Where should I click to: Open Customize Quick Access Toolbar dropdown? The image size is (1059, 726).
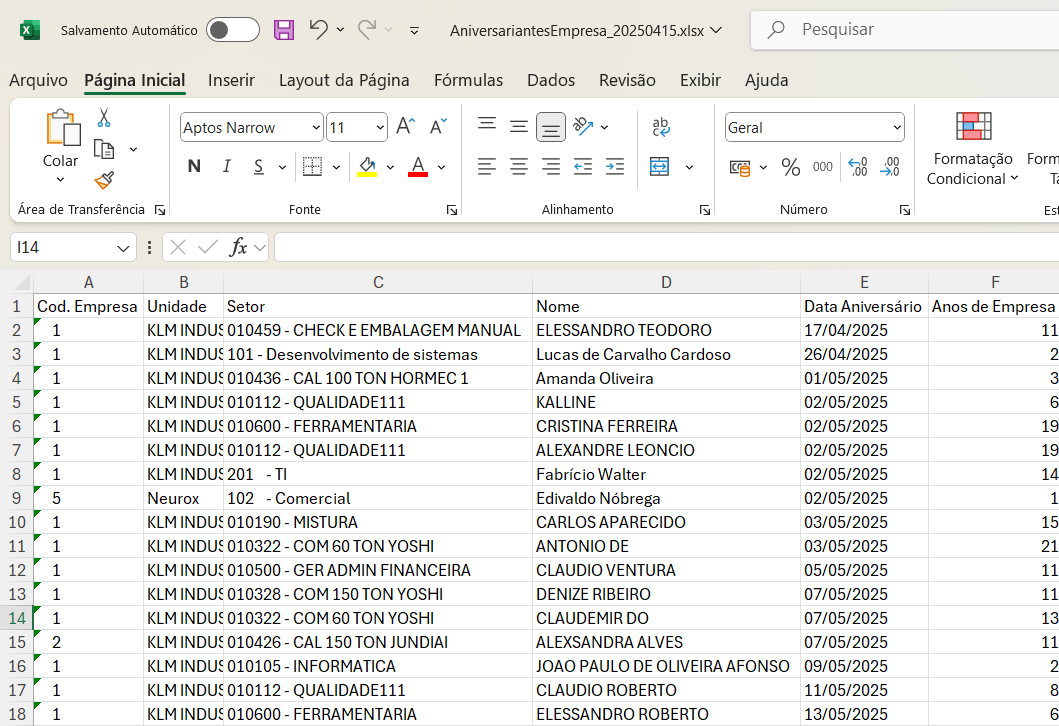point(415,30)
